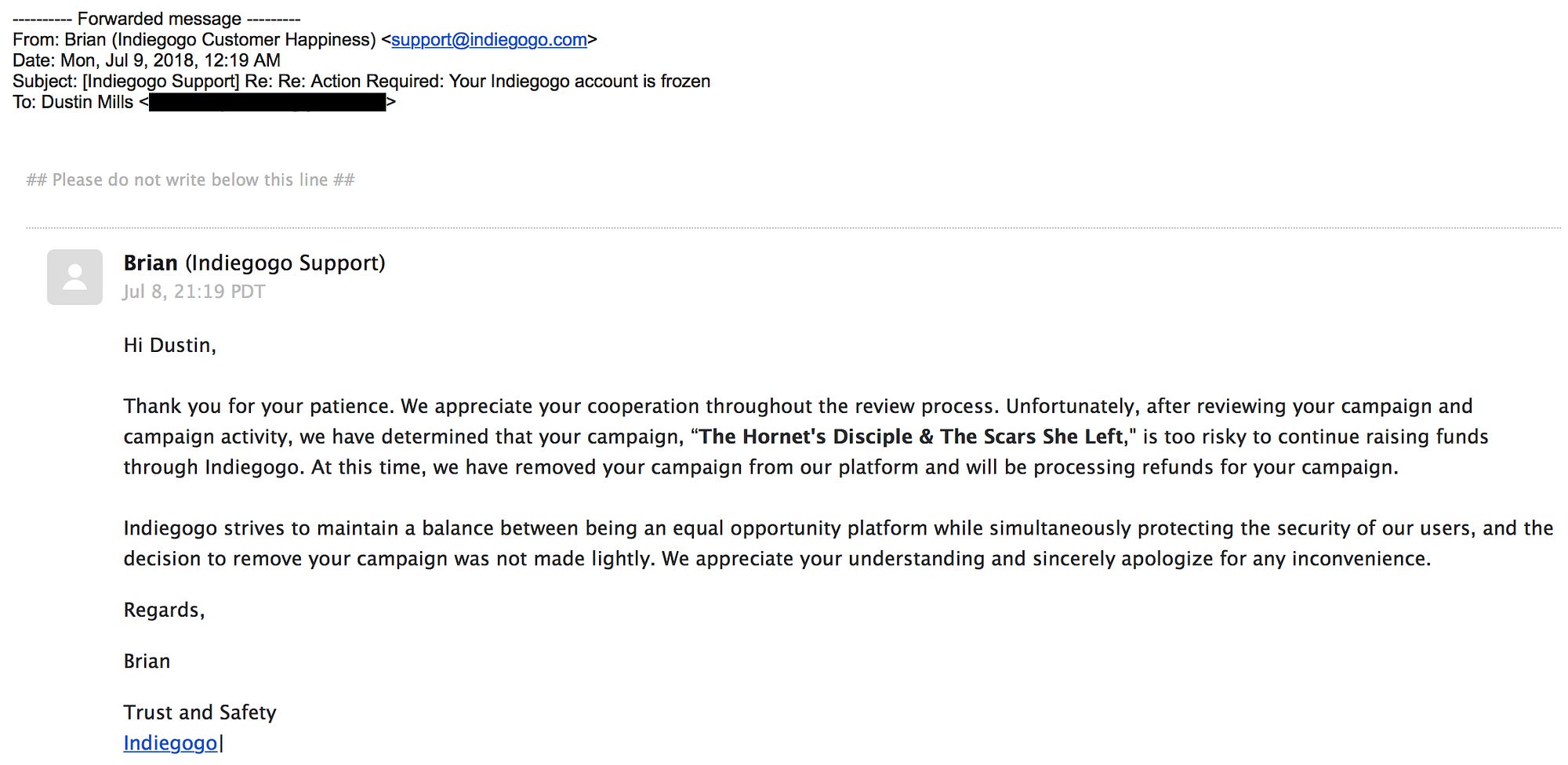Screen dimensions: 1568x765
Task: Click the "Please do not write below this line" notice
Action: pyautogui.click(x=191, y=180)
